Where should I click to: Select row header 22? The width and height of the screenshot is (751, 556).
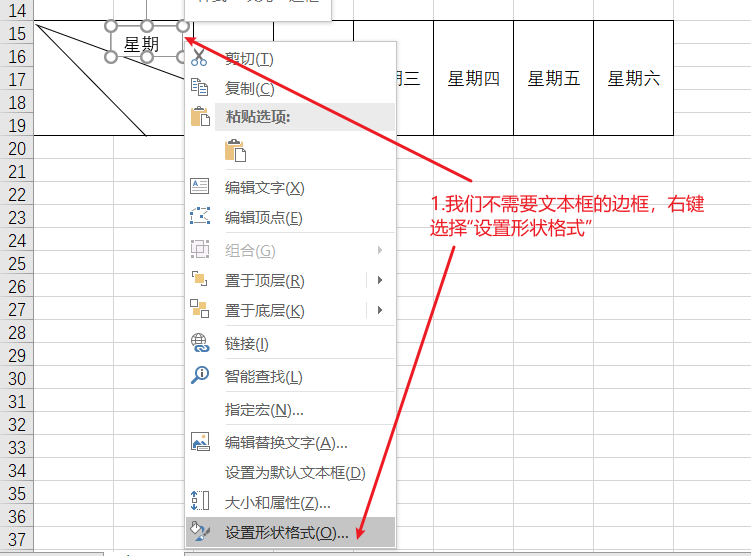pos(17,195)
